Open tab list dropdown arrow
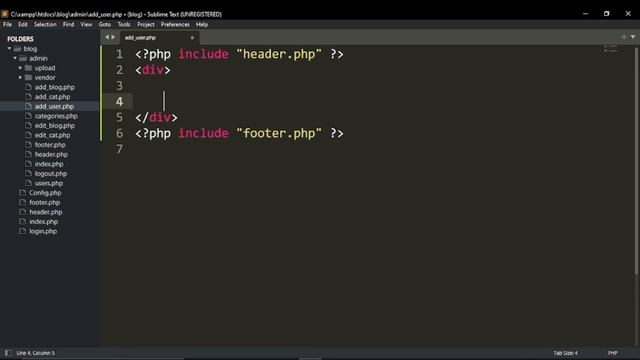 tap(633, 37)
